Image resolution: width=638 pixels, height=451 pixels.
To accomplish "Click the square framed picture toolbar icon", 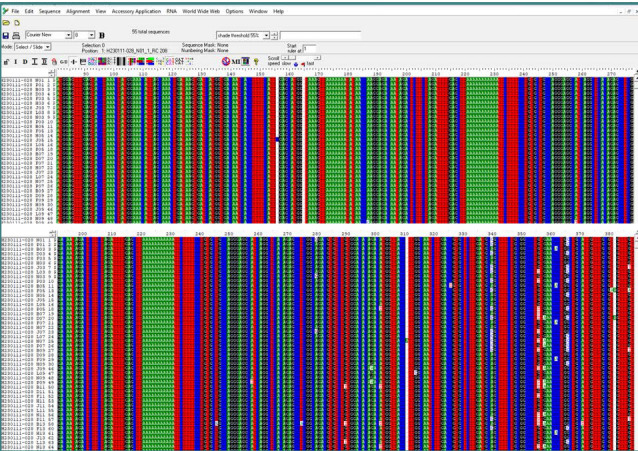I will point(245,61).
